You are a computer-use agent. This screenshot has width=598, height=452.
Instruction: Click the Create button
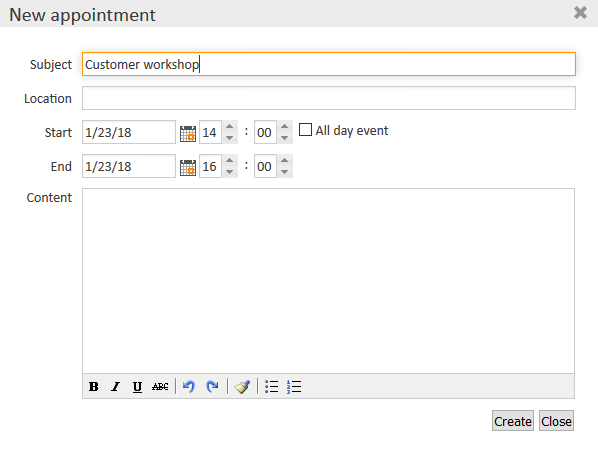pos(513,421)
